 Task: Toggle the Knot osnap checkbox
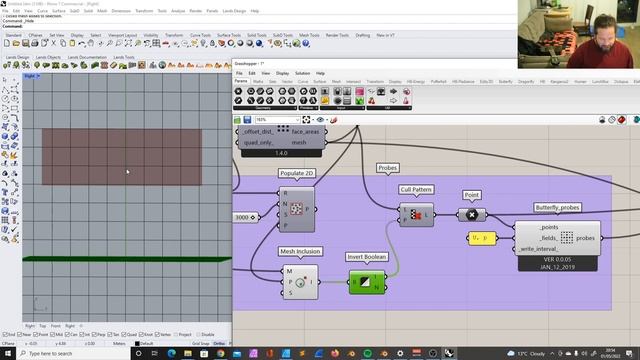pos(141,335)
